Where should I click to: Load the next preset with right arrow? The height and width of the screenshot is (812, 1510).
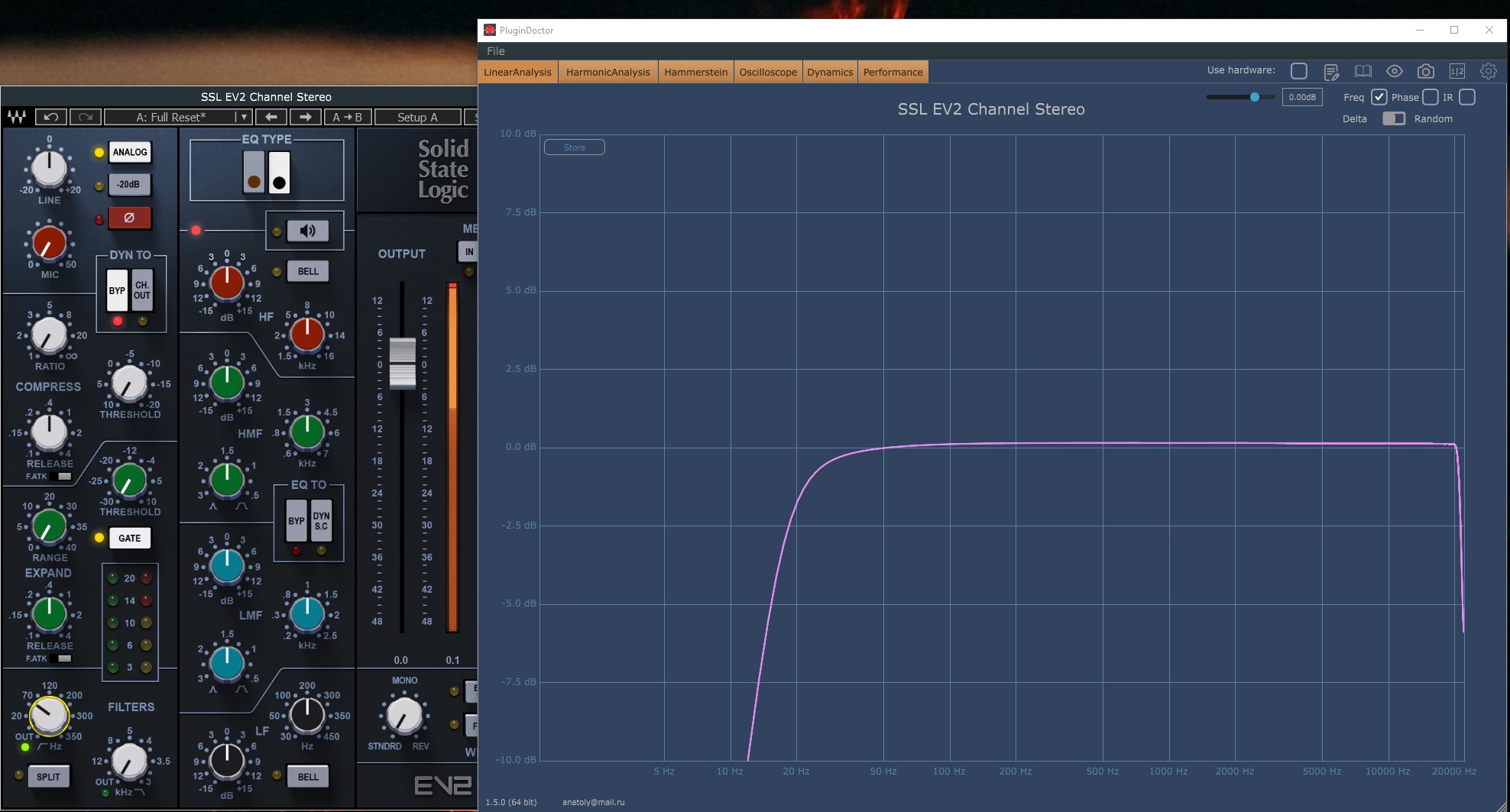306,117
